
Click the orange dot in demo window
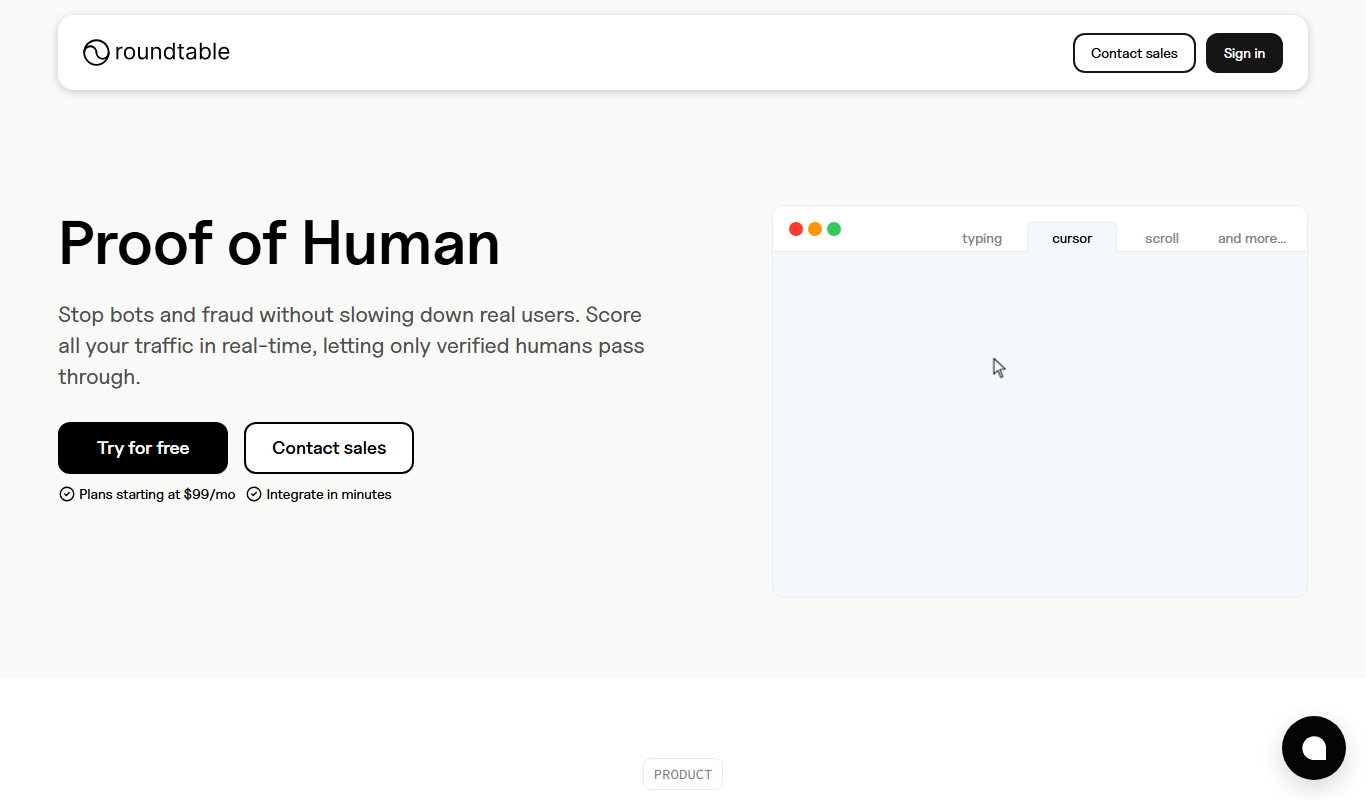tap(815, 229)
